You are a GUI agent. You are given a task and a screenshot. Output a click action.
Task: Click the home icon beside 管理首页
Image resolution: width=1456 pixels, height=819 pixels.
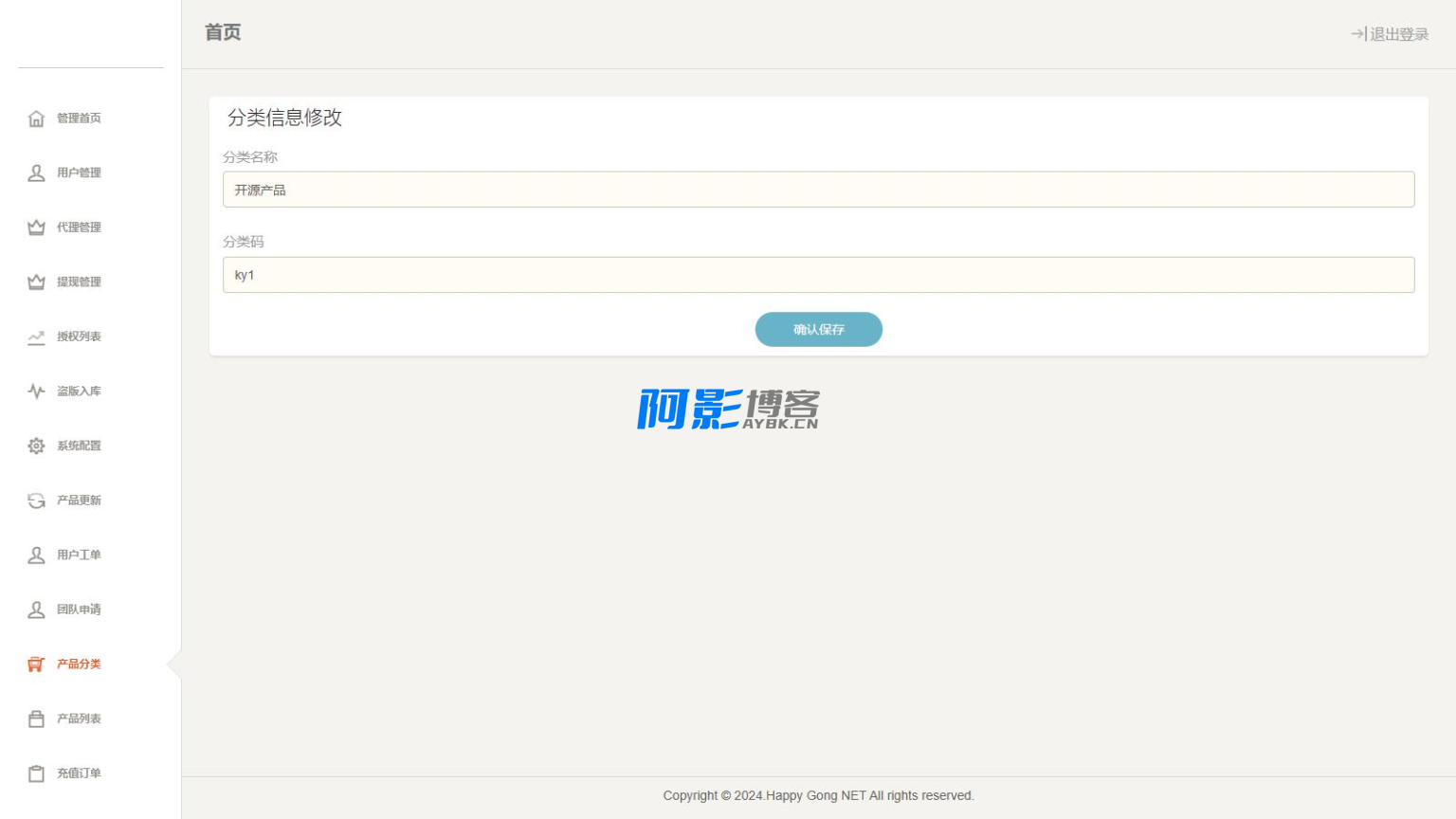tap(36, 118)
